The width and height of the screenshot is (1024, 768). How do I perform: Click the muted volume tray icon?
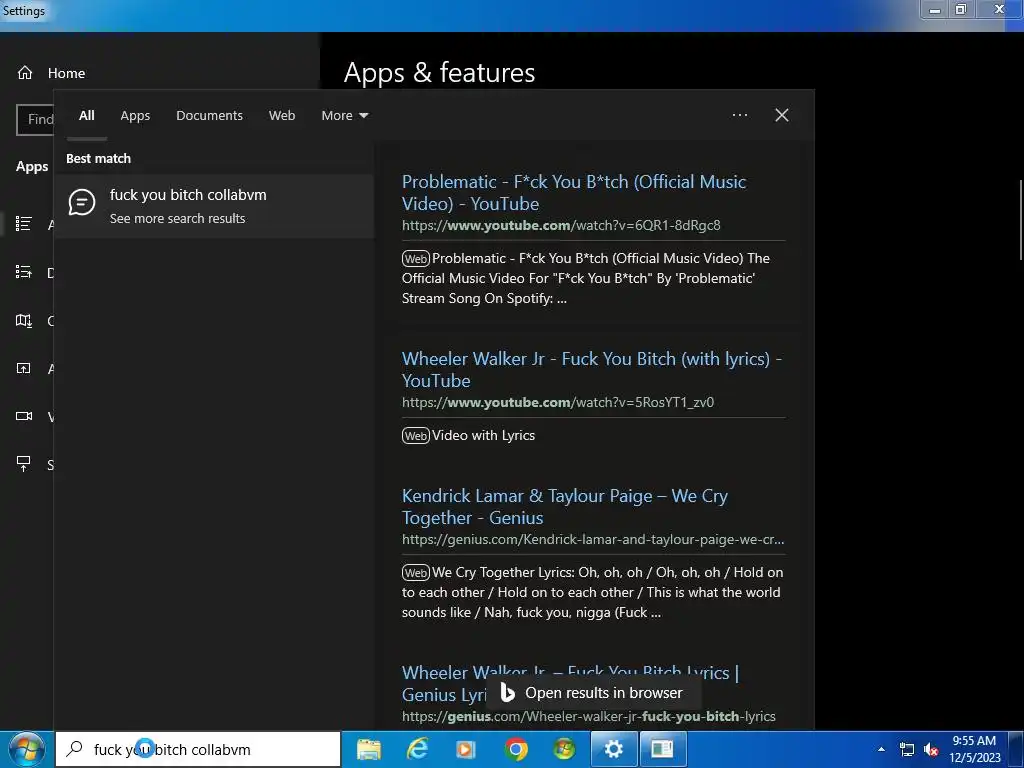[931, 749]
